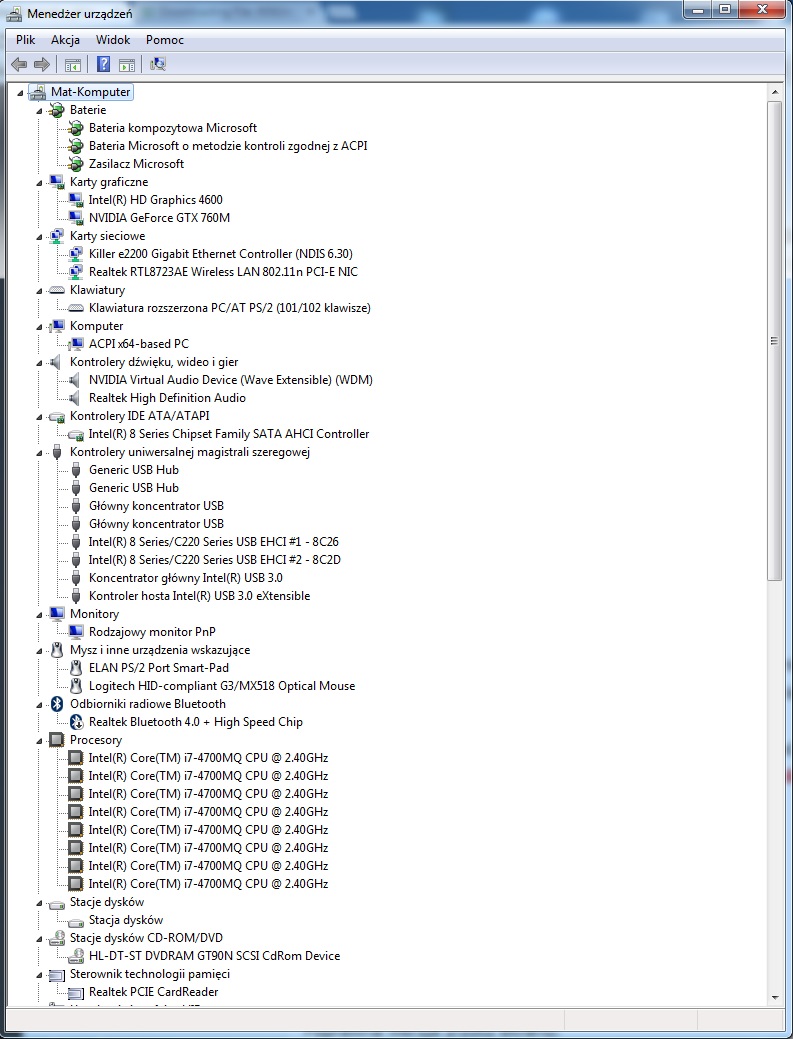Collapse the Karty graficzne category

point(40,183)
